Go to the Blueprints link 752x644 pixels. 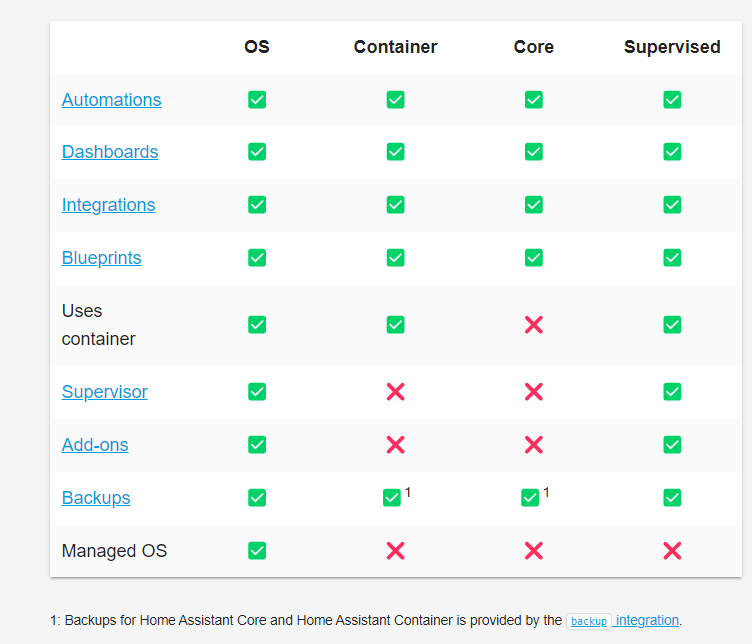pyautogui.click(x=101, y=258)
